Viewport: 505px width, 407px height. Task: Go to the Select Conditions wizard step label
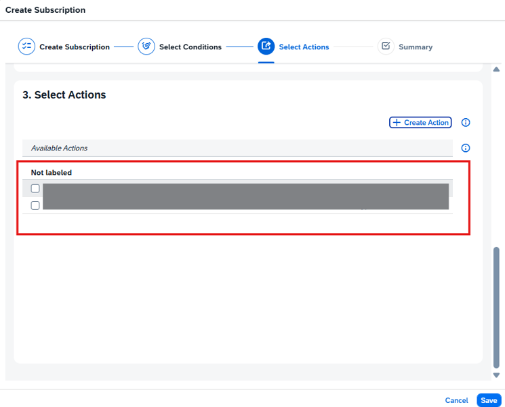click(x=190, y=47)
